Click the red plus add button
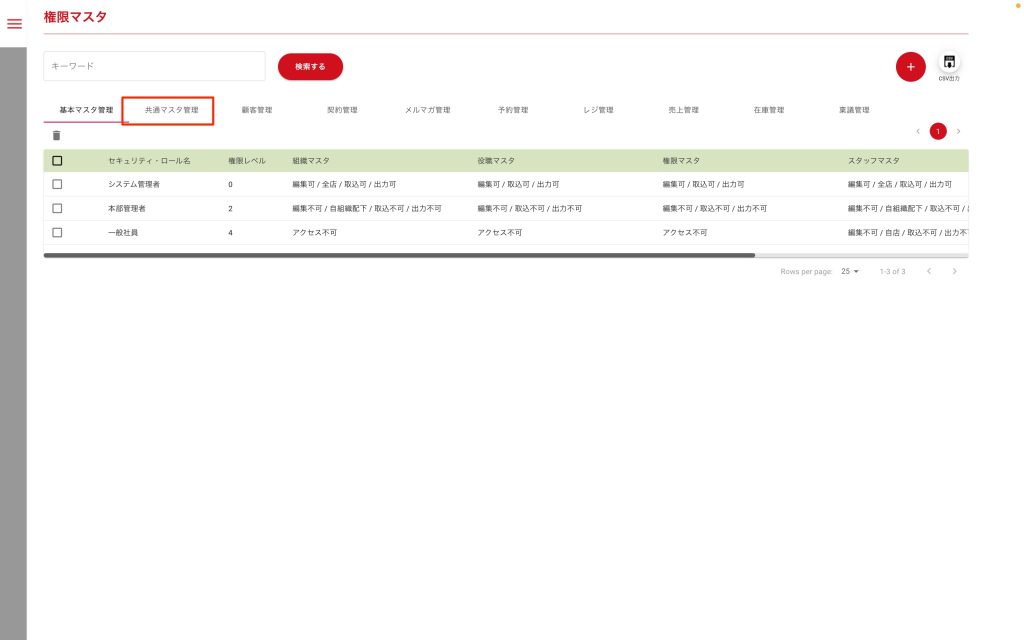The image size is (1024, 640). click(x=910, y=67)
